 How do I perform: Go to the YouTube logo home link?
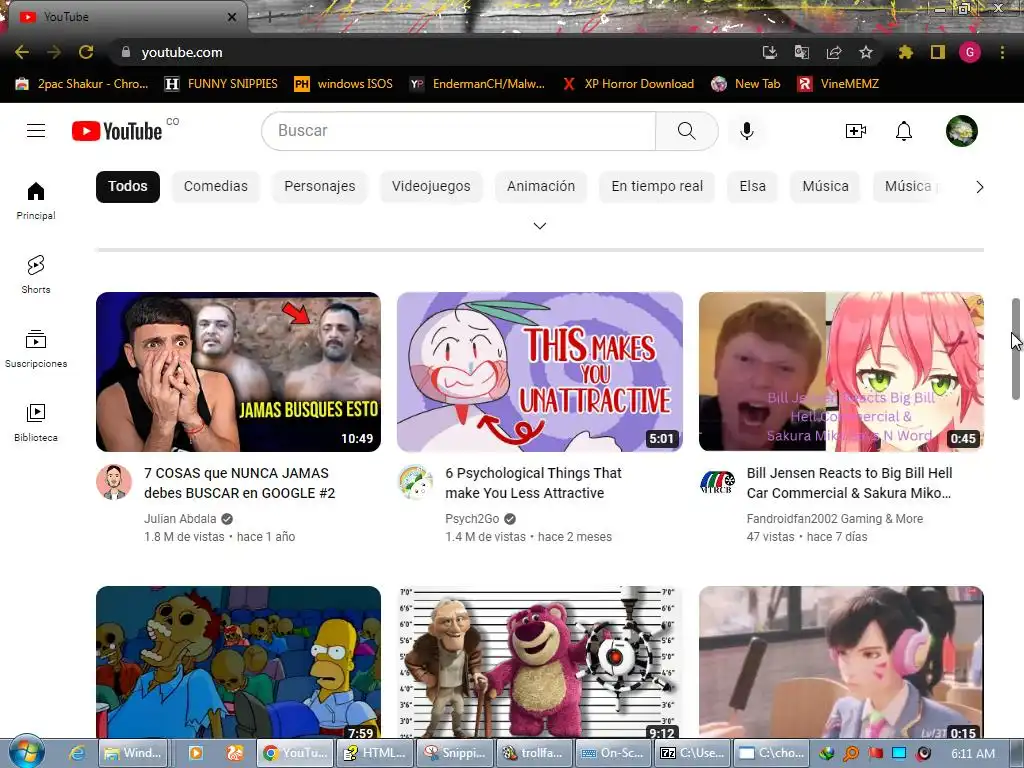[x=117, y=131]
